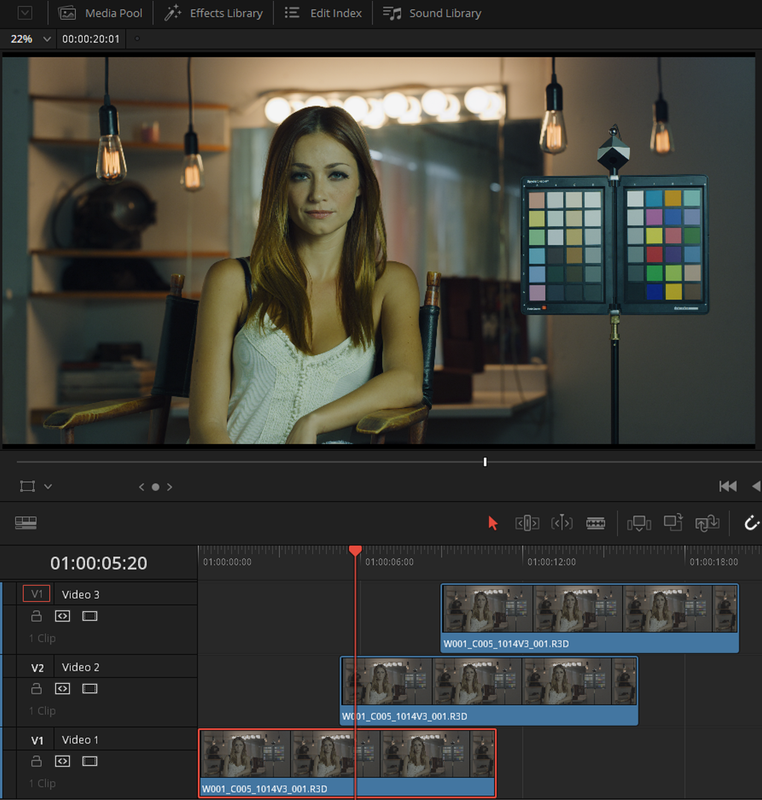This screenshot has width=762, height=800.
Task: Toggle auto track selector on Video 2
Action: (62, 689)
